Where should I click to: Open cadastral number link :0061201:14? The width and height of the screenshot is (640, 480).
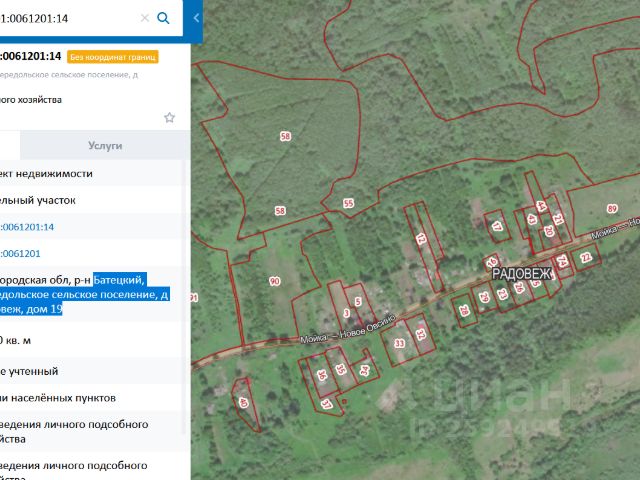(27, 227)
